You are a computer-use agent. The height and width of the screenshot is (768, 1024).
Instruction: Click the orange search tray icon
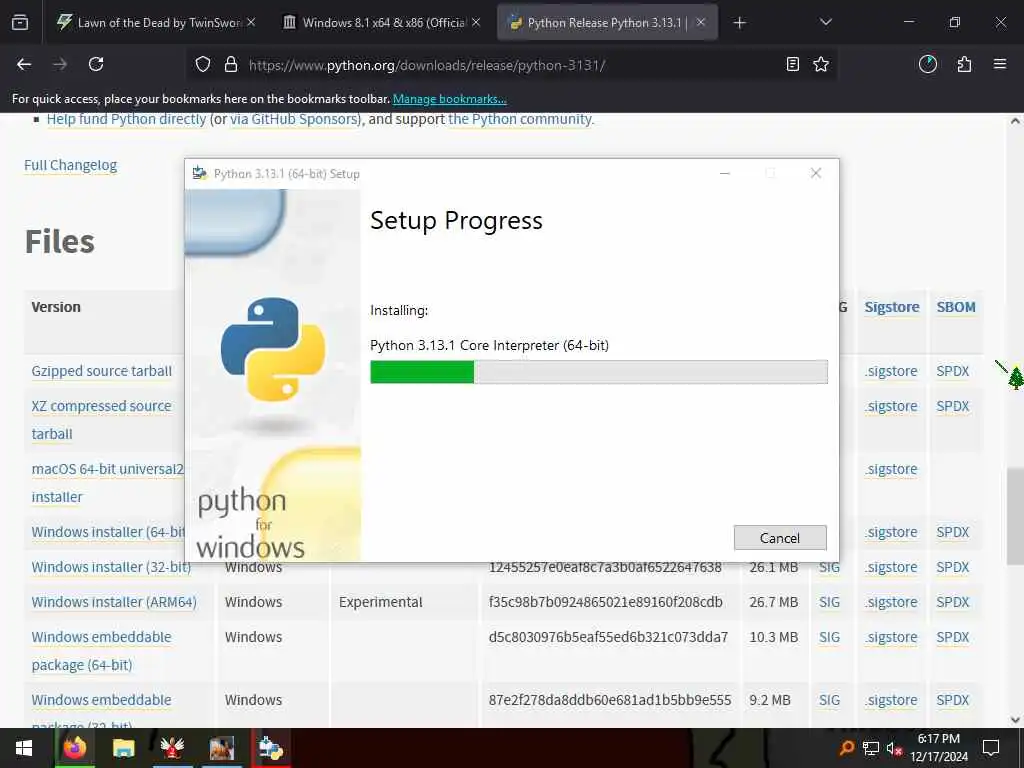pos(847,748)
